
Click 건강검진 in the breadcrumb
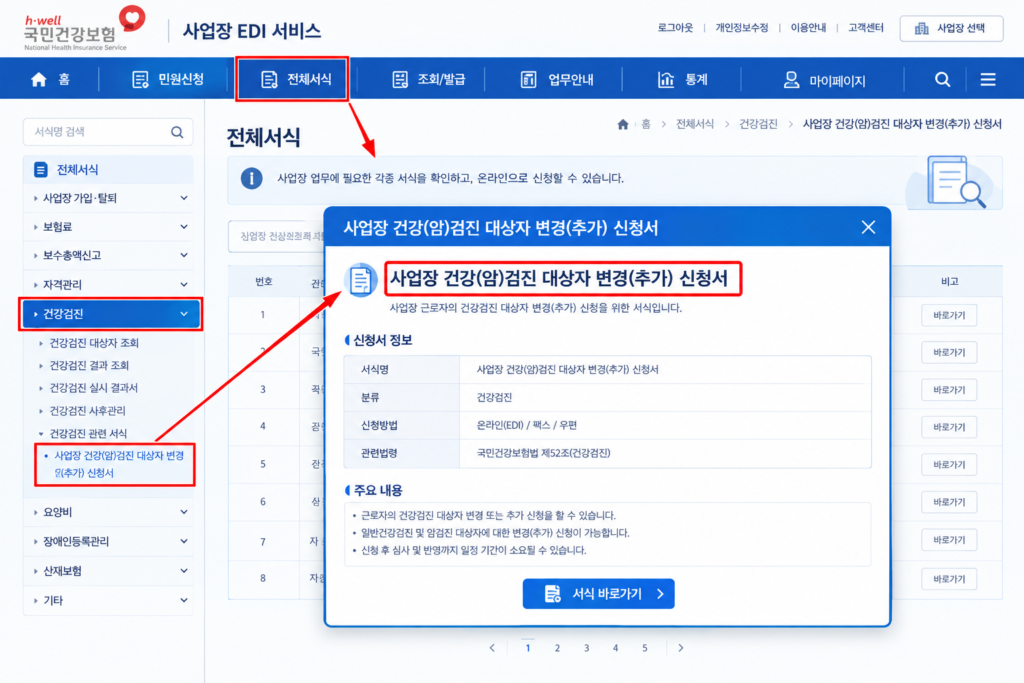point(758,124)
